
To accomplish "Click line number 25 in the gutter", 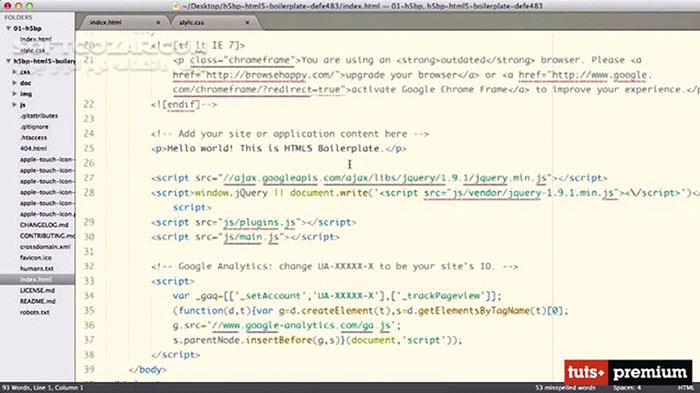I will click(x=89, y=148).
